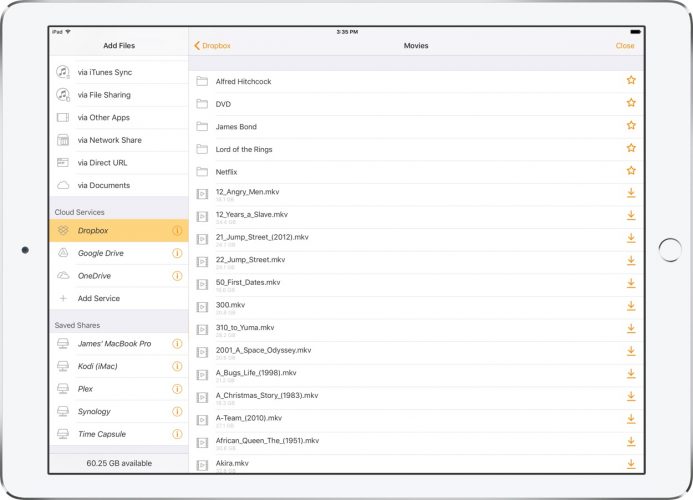Toggle favorite star for Netflix folder
Image resolution: width=693 pixels, height=500 pixels.
click(x=631, y=170)
